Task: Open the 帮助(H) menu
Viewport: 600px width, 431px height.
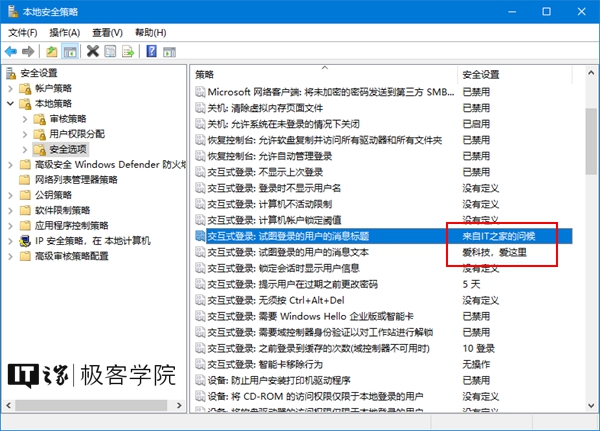Action: 151,33
